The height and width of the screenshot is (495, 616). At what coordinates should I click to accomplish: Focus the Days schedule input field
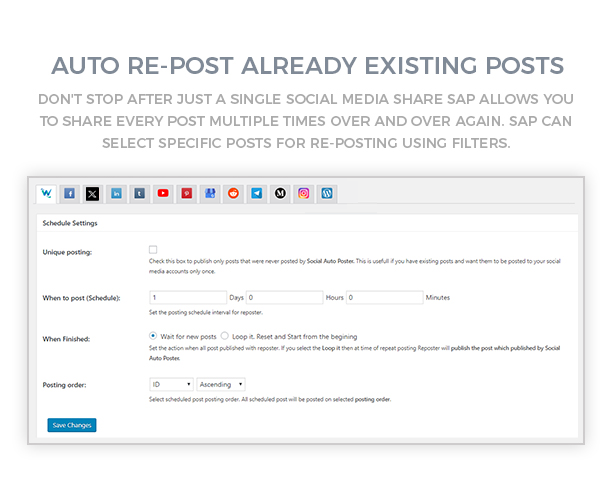point(188,297)
